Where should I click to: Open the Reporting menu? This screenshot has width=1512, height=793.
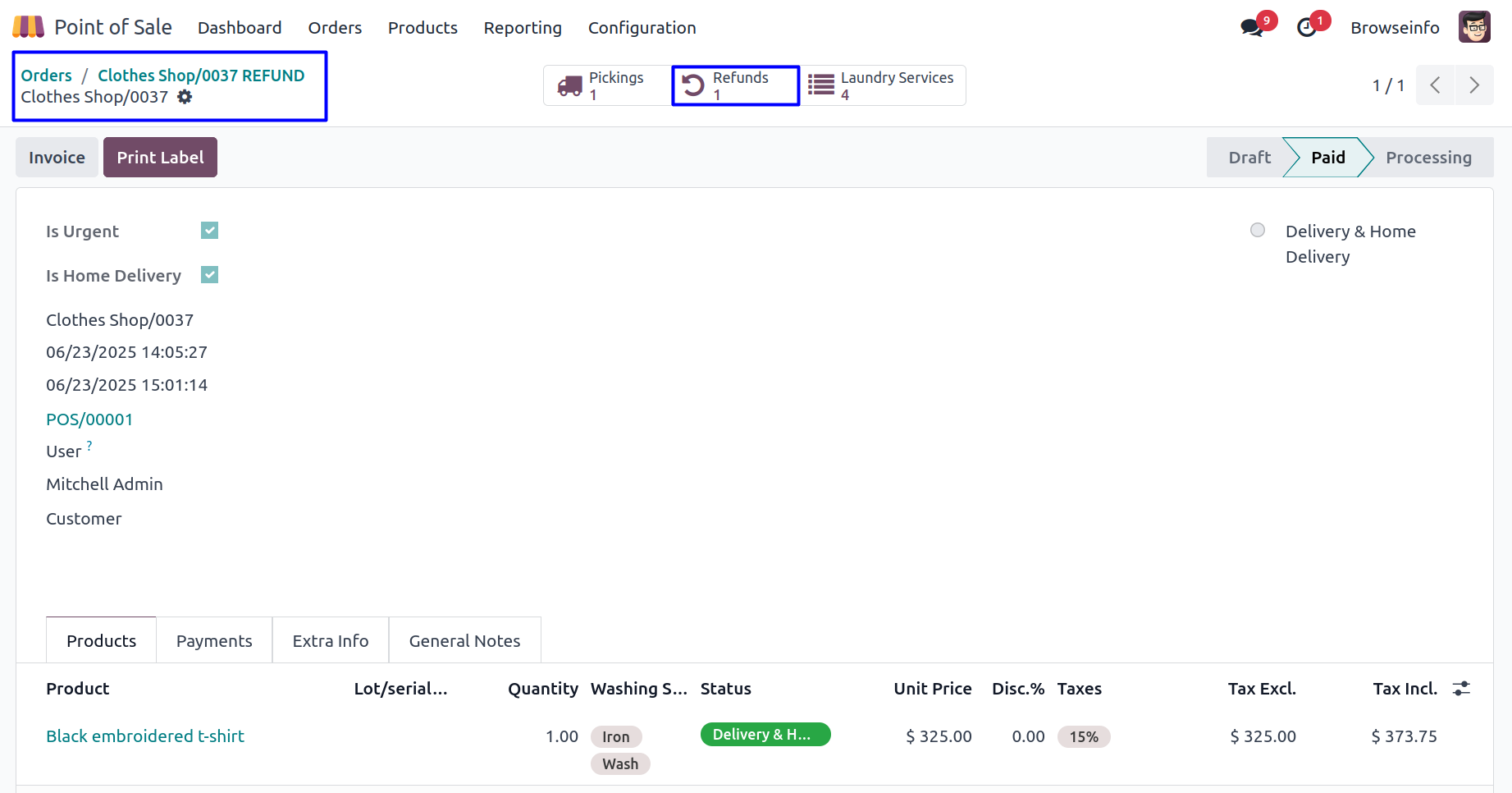(x=523, y=28)
